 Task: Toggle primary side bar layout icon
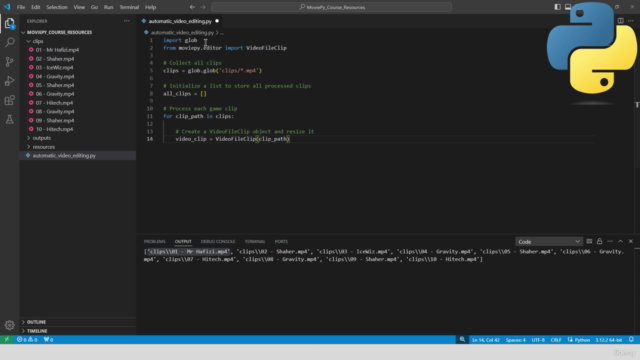point(557,7)
